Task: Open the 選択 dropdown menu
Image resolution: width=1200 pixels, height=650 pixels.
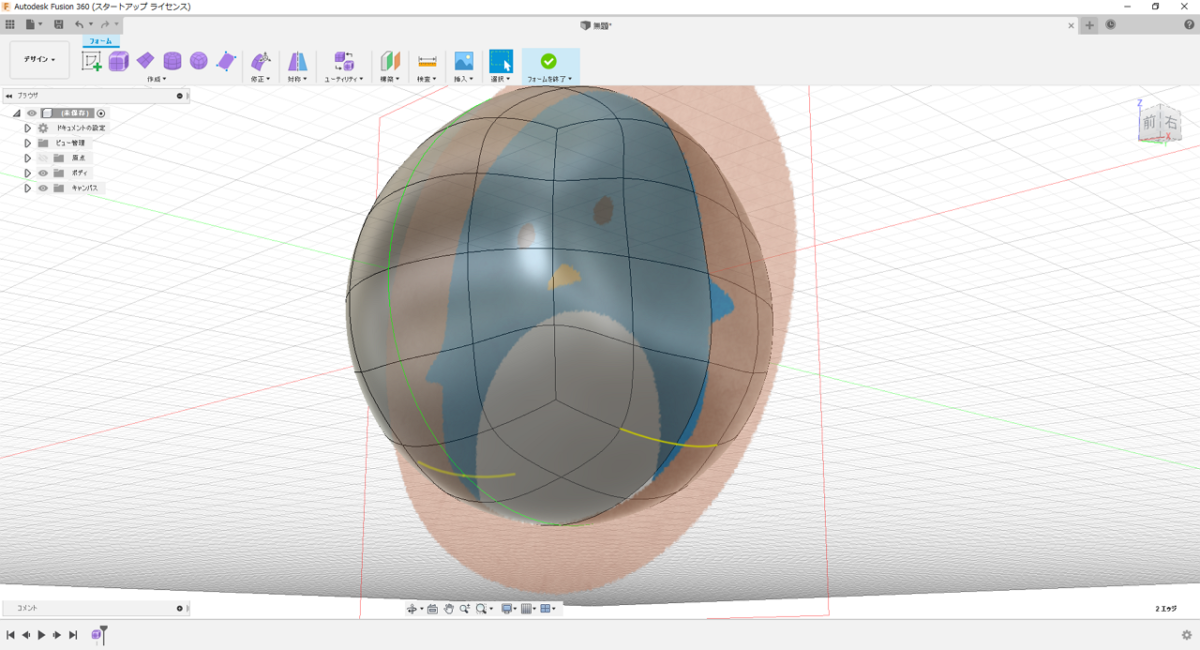Action: point(500,79)
